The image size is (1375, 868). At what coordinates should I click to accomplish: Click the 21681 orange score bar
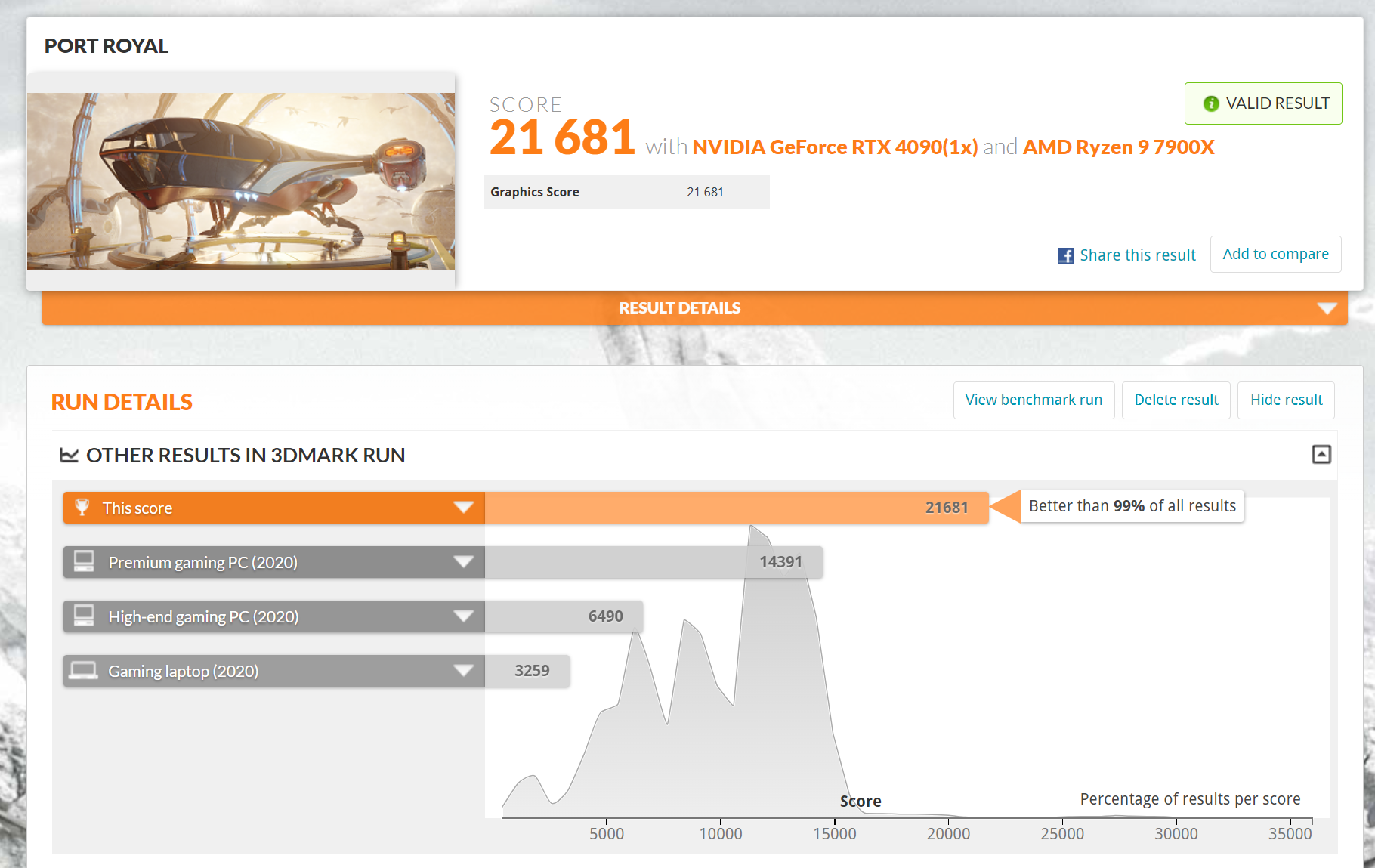pyautogui.click(x=737, y=508)
